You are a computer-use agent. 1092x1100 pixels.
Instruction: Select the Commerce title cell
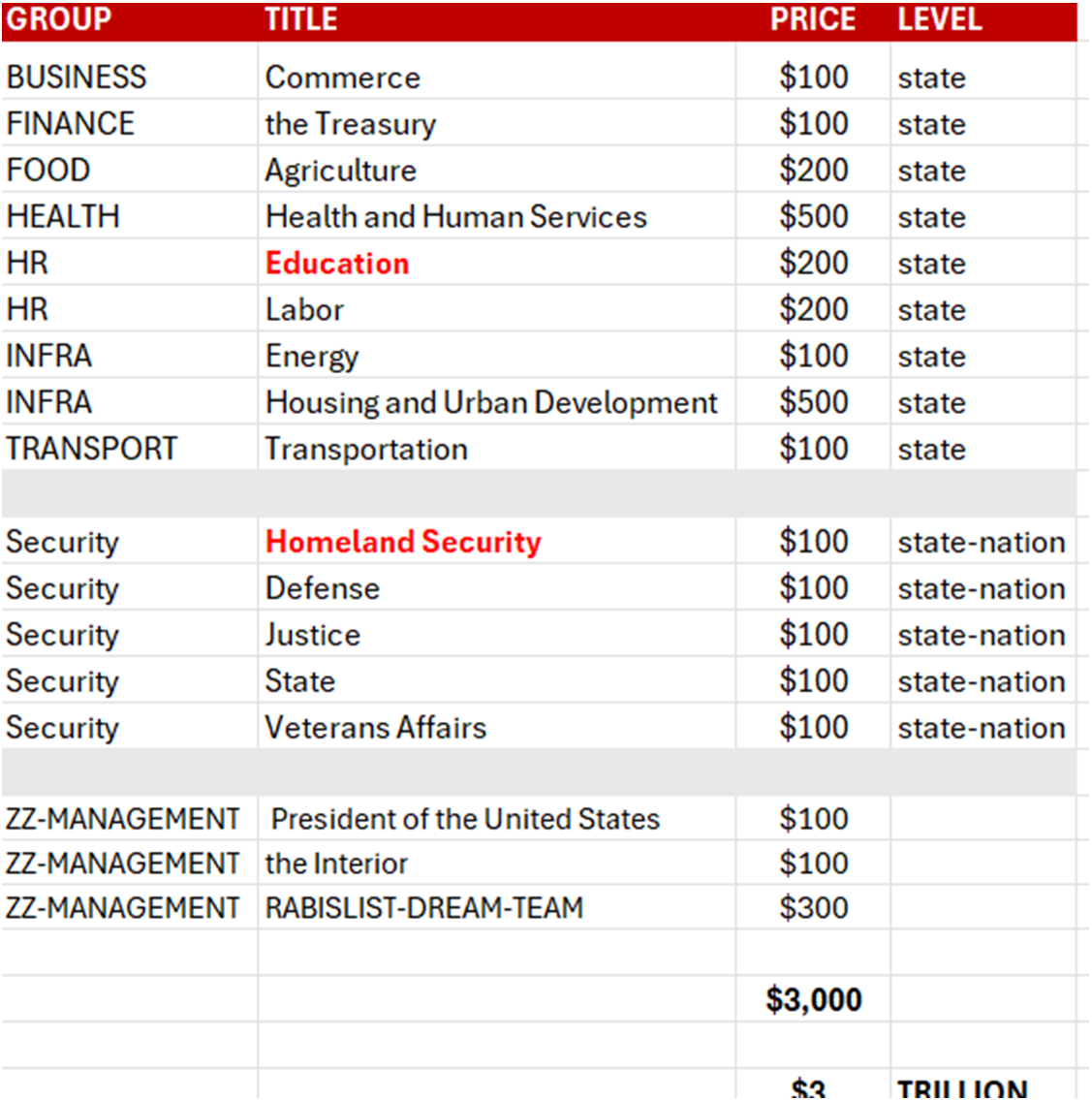pos(343,78)
